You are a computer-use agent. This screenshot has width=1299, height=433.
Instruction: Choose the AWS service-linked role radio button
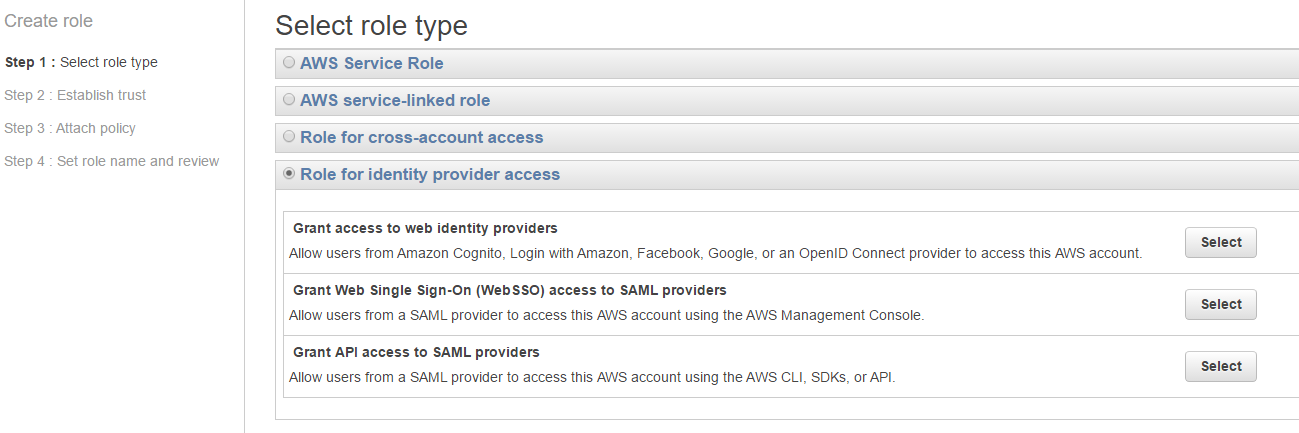click(289, 100)
